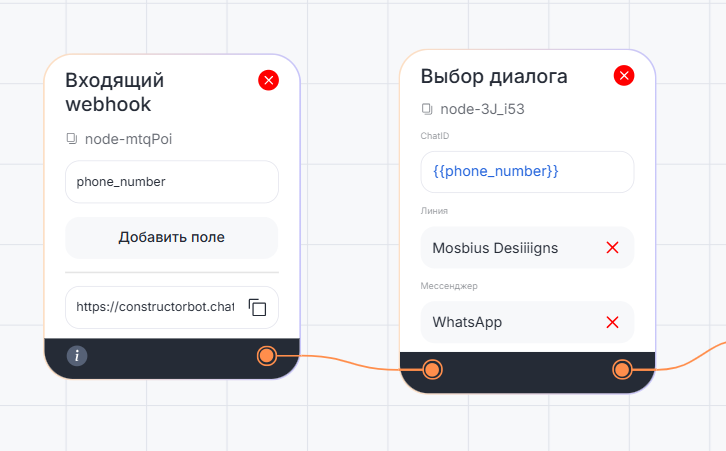Select the constructorbot webhook URL field
The image size is (726, 451).
tap(155, 307)
